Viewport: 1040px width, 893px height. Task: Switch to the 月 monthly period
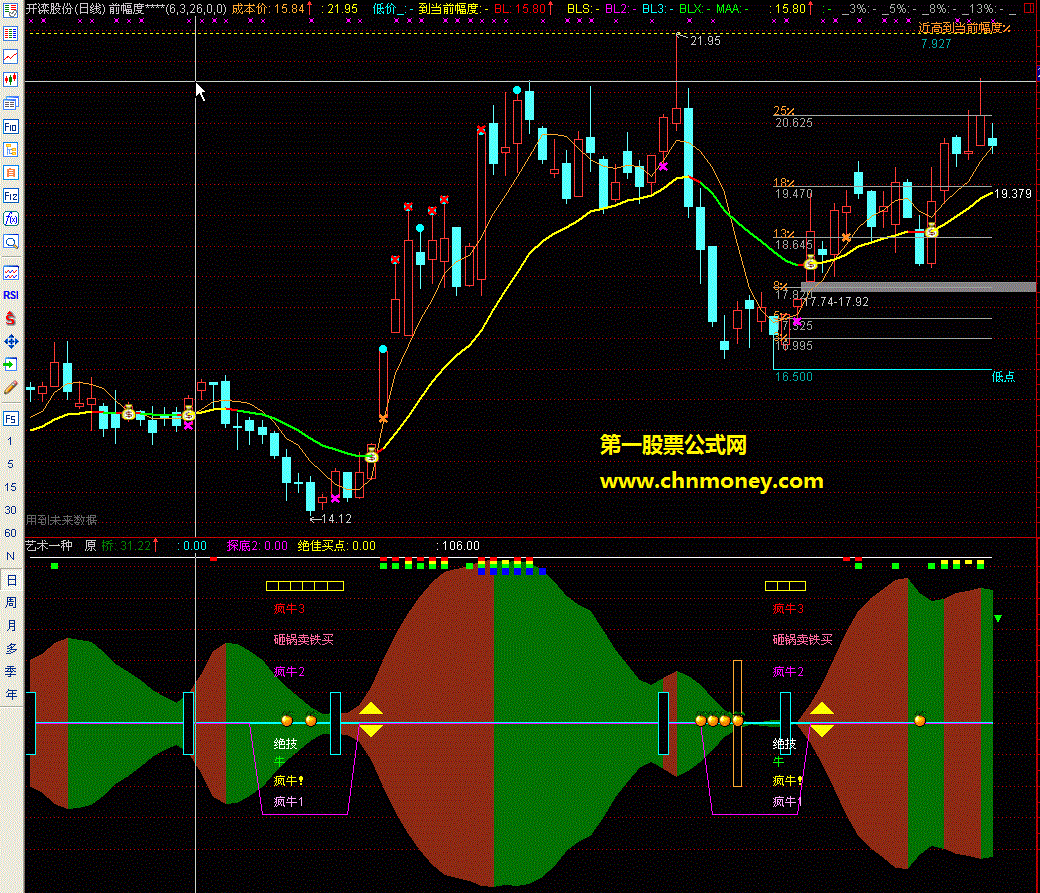coord(11,626)
